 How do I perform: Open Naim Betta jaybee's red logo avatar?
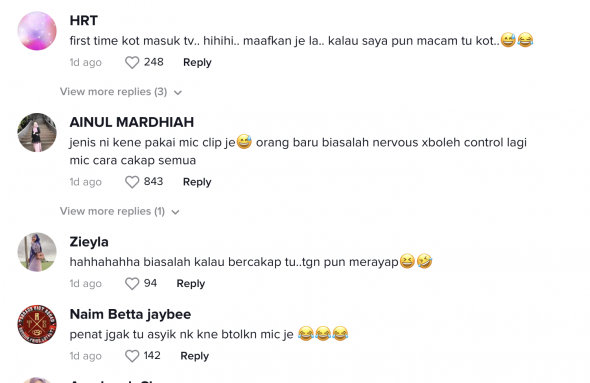tap(37, 324)
